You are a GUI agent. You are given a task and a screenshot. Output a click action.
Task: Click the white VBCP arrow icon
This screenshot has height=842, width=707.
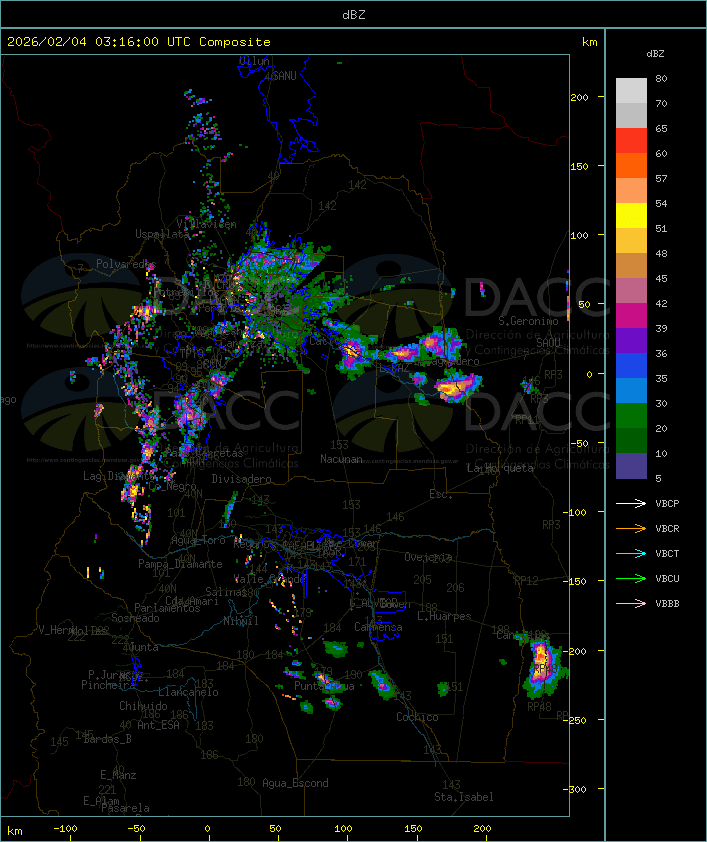631,503
